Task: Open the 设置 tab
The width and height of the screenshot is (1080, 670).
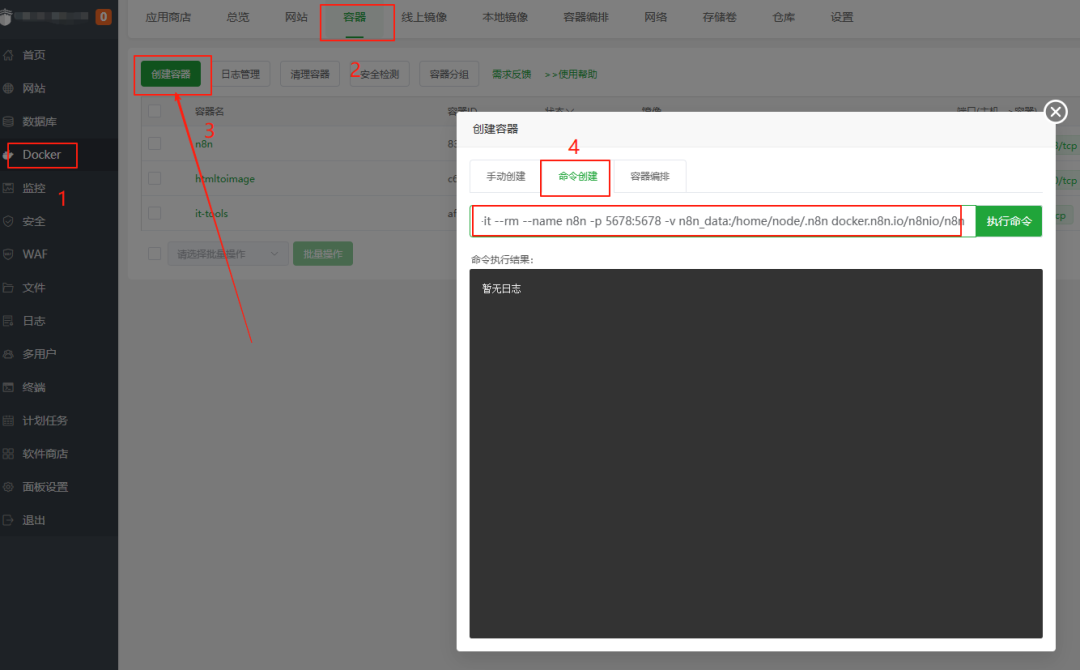Action: click(842, 17)
